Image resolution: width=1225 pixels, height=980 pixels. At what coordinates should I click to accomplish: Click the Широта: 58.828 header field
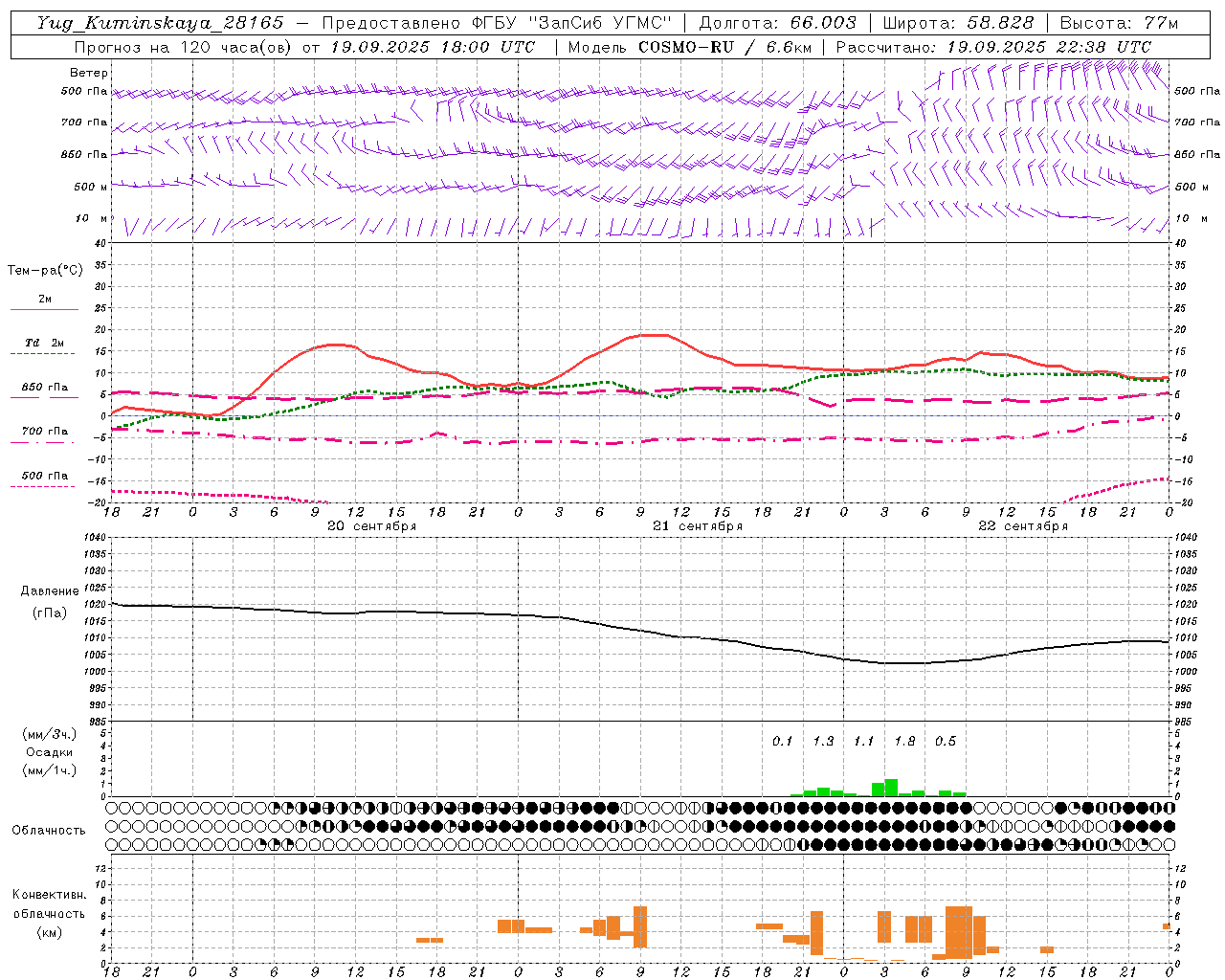coord(958,23)
